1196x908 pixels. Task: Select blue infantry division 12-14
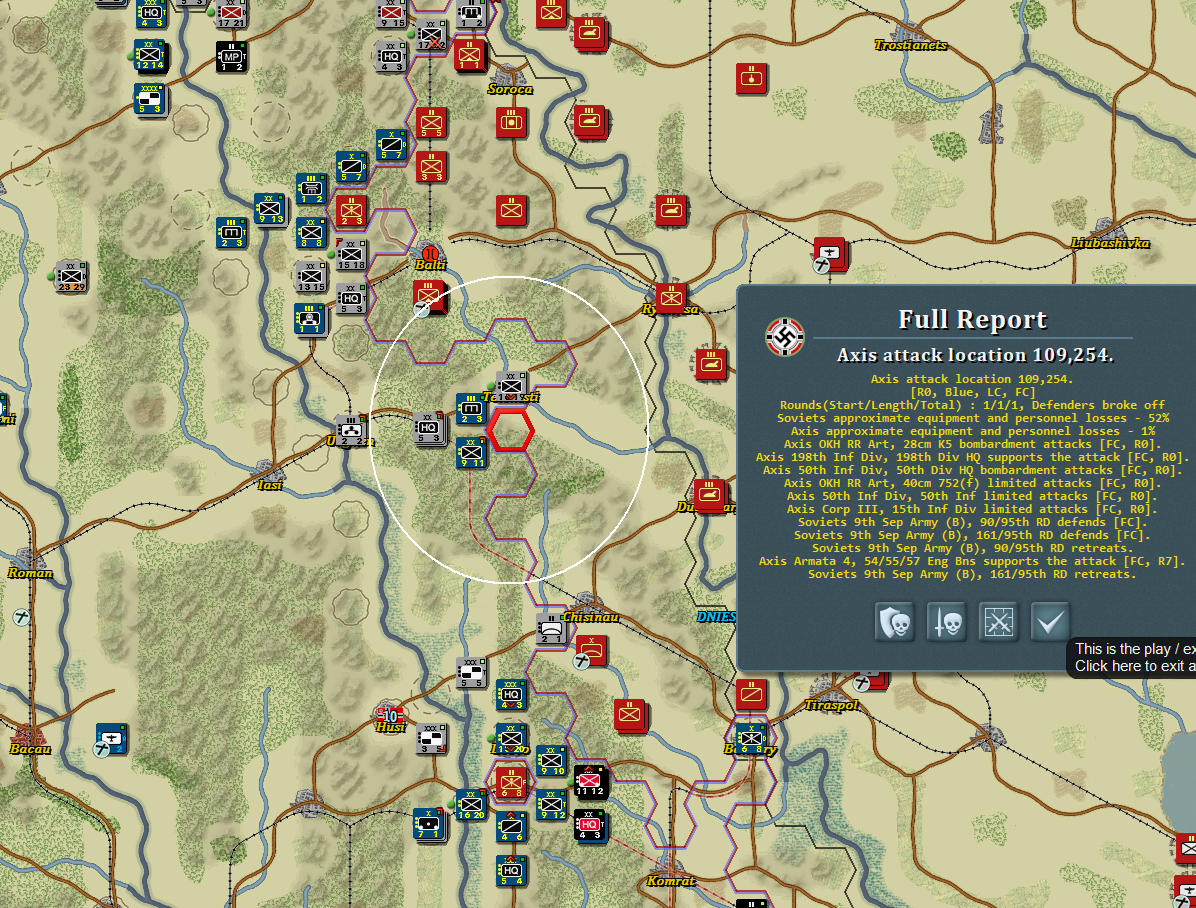(150, 55)
